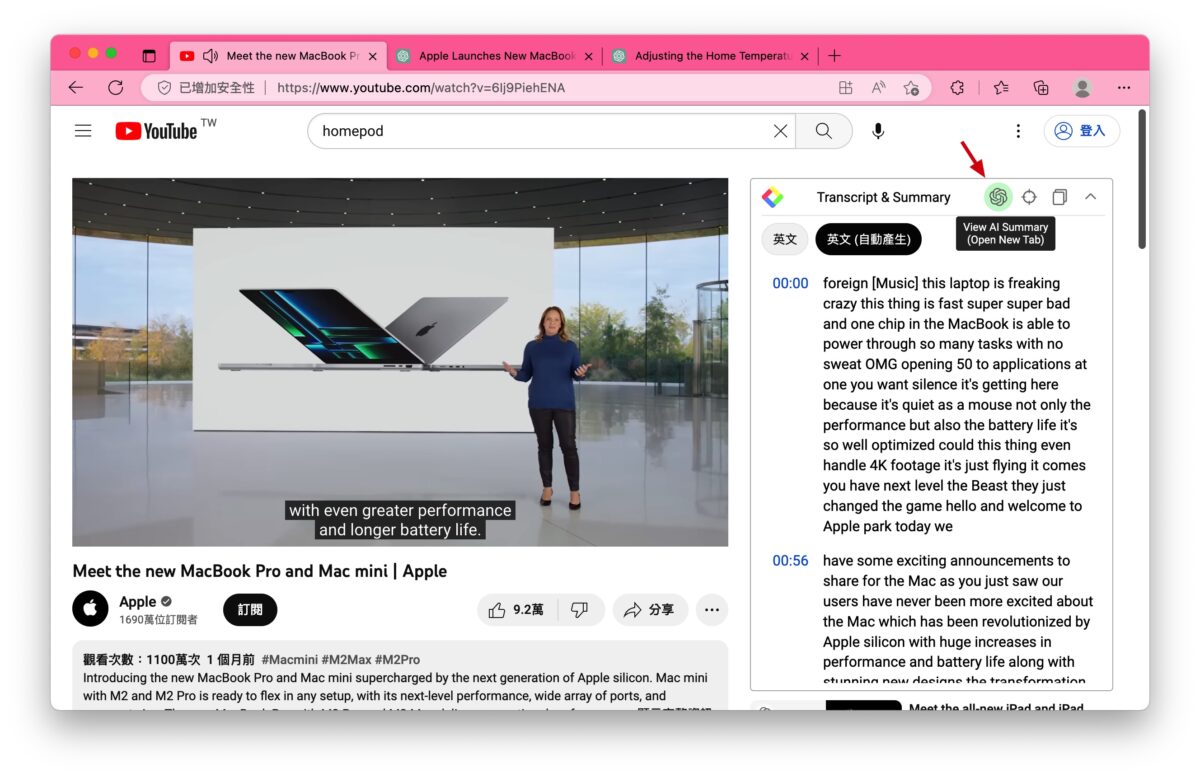This screenshot has width=1200, height=777.
Task: Like the video (9.2萬 thumbs up)
Action: pos(516,609)
